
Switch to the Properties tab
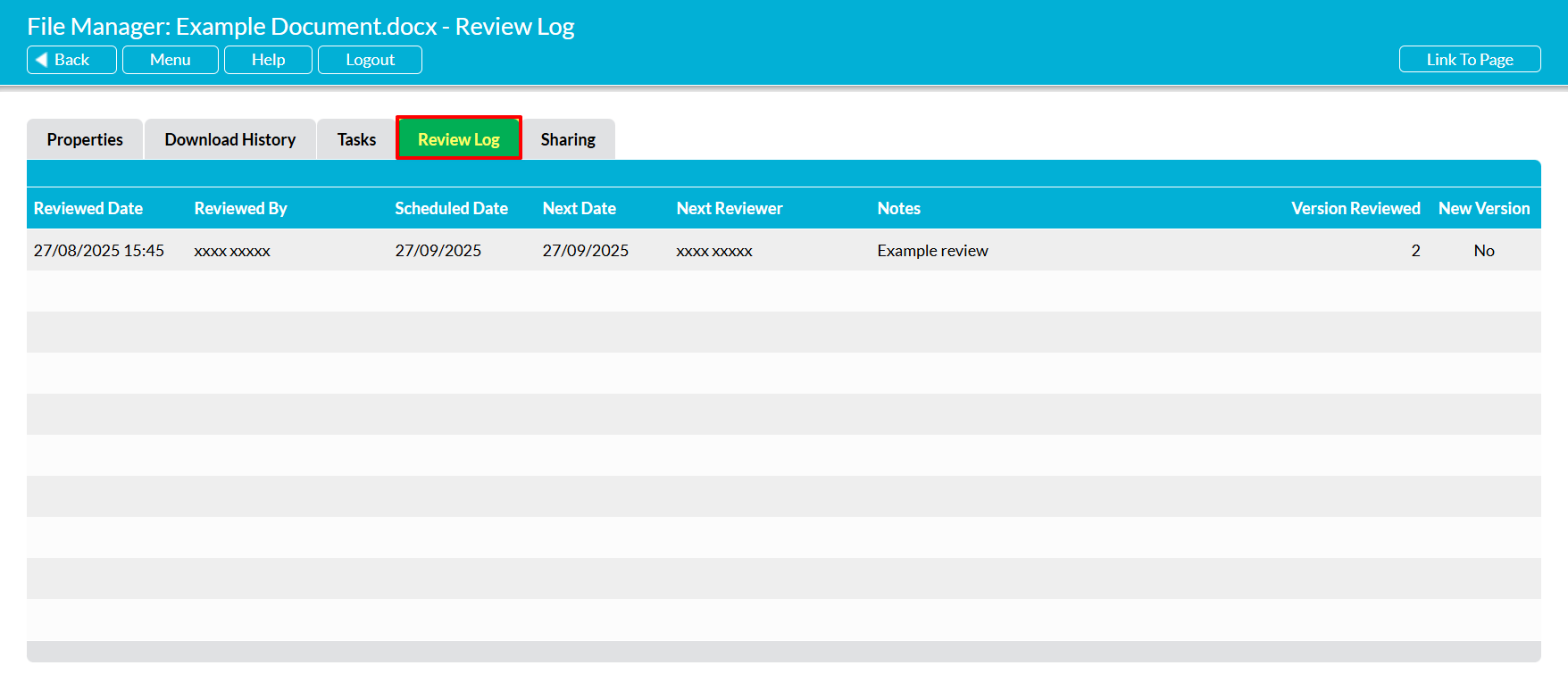85,139
